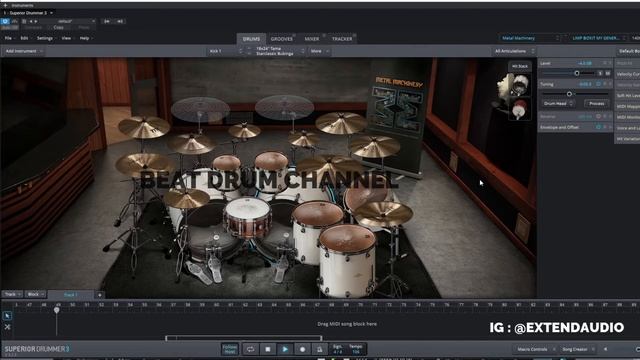Switch to the DRUMS tab

pyautogui.click(x=251, y=39)
